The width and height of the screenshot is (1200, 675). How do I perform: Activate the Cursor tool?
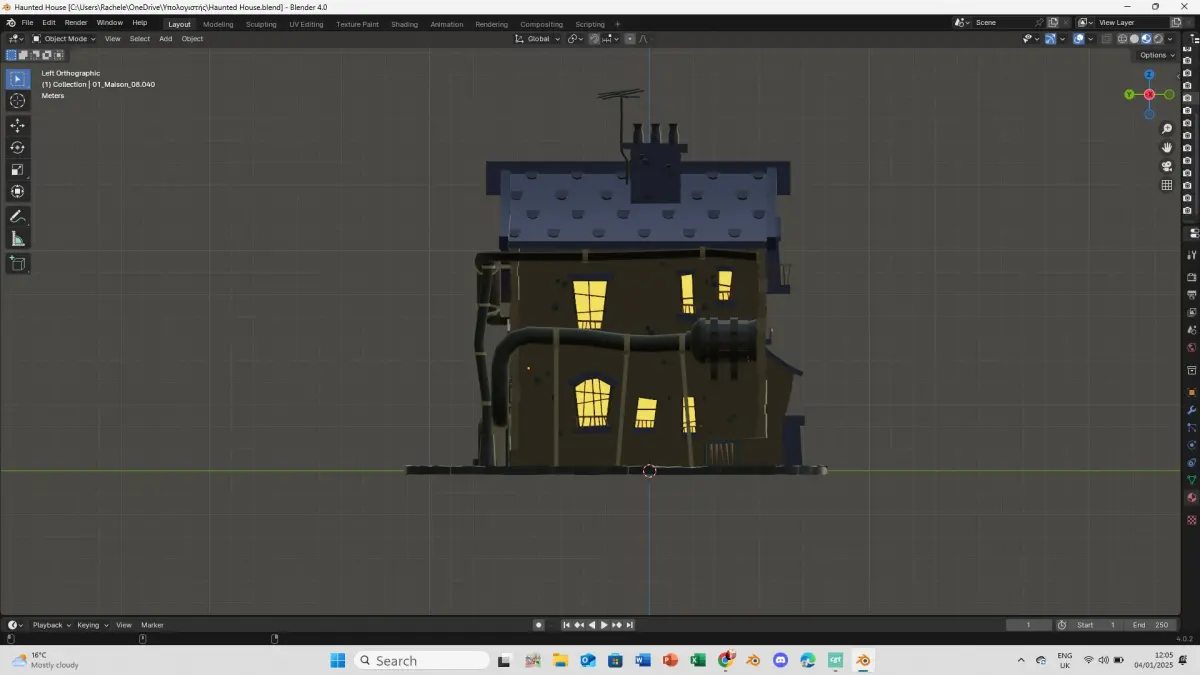click(18, 101)
